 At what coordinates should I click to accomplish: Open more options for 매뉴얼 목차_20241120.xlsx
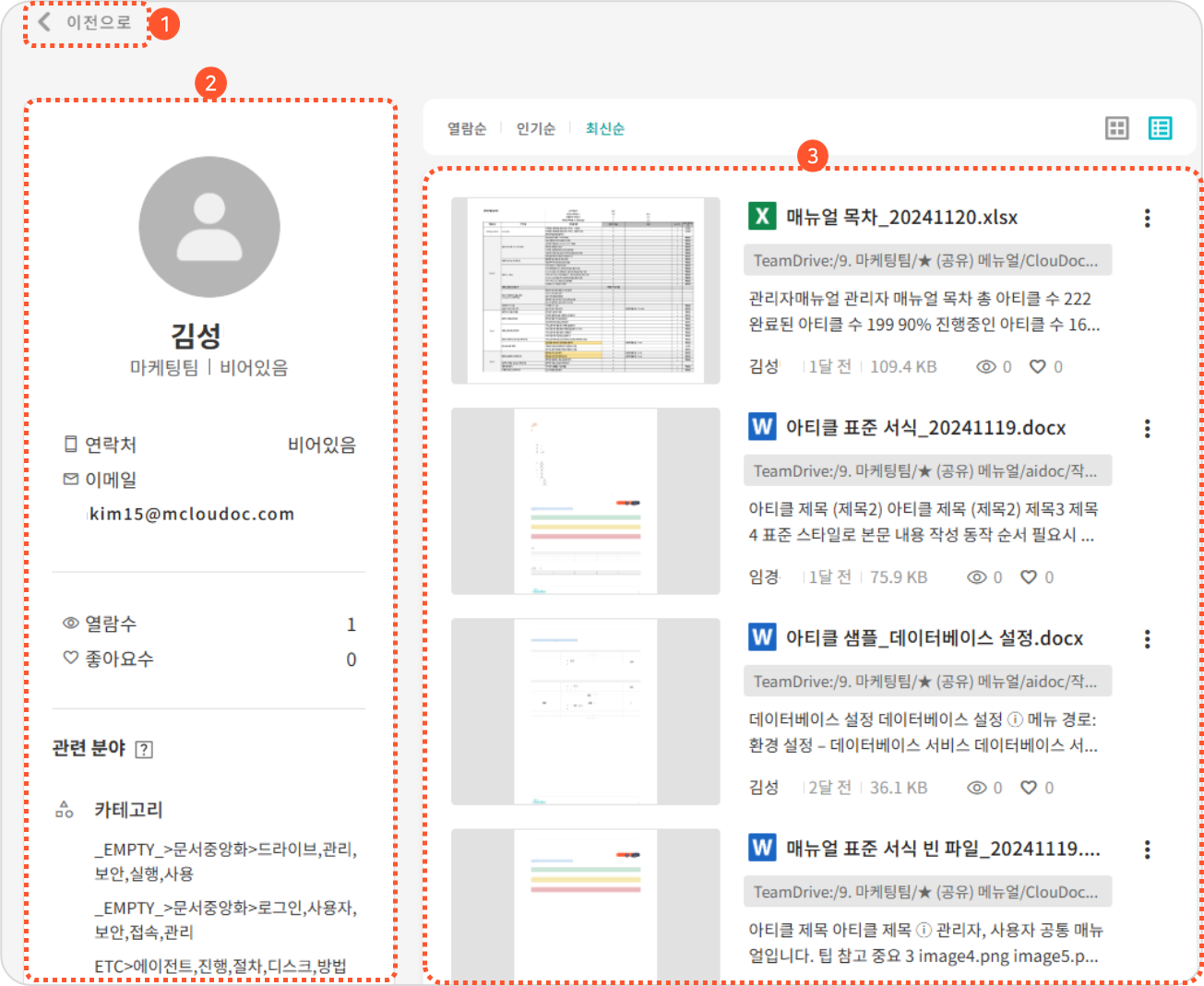(1147, 218)
